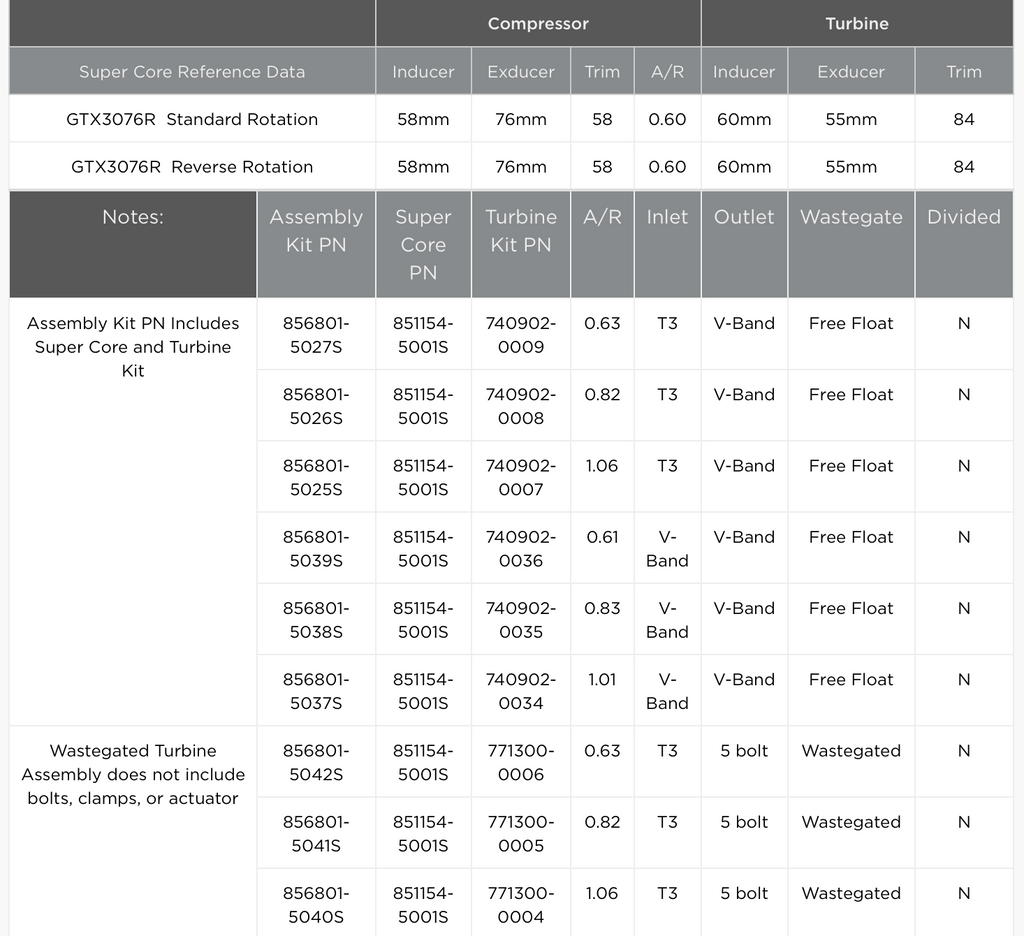This screenshot has width=1024, height=936.
Task: Click the T3 inlet in the 856801-5026S row
Action: pyautogui.click(x=667, y=395)
